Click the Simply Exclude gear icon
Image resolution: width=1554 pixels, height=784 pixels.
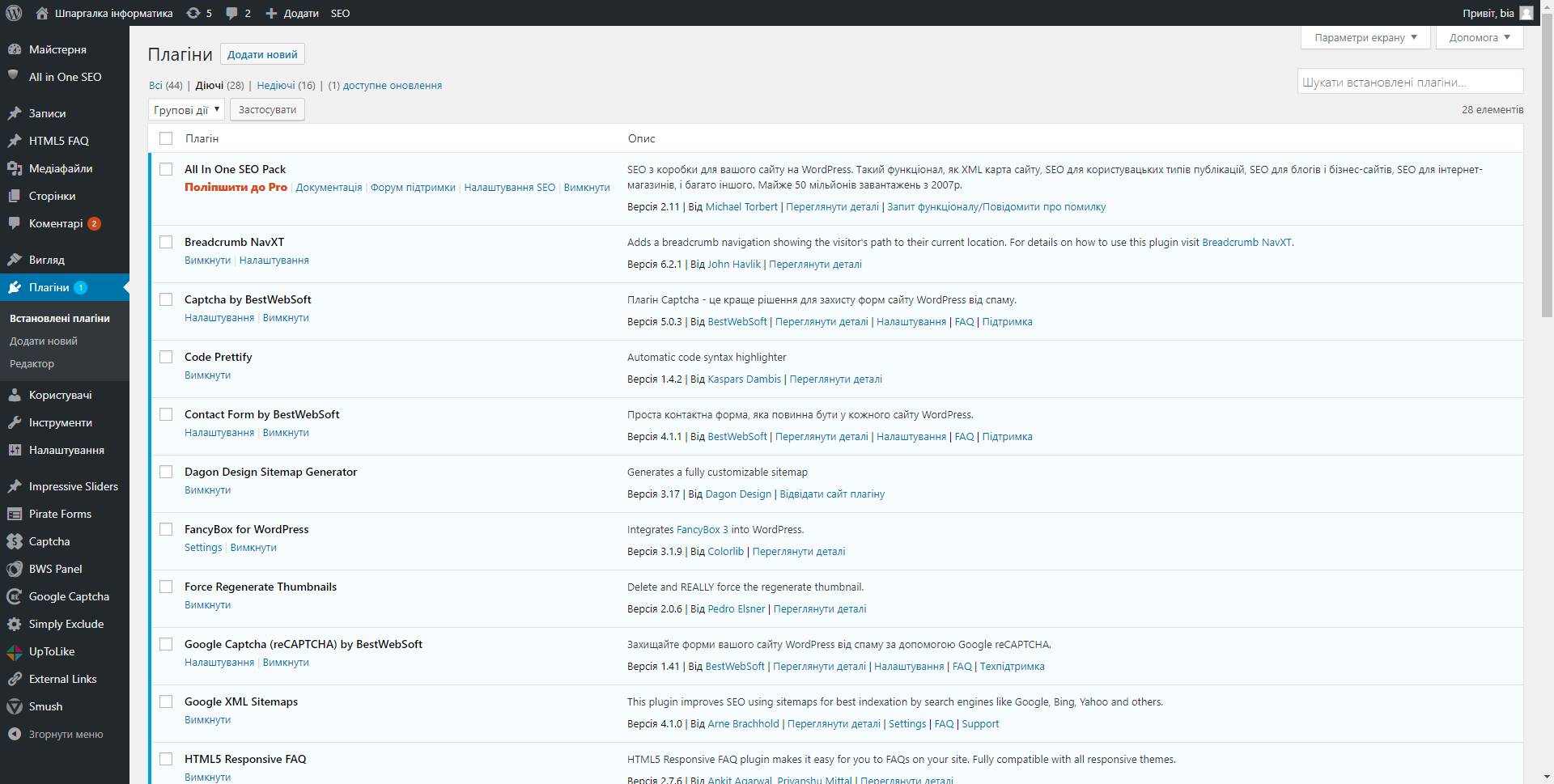(14, 624)
